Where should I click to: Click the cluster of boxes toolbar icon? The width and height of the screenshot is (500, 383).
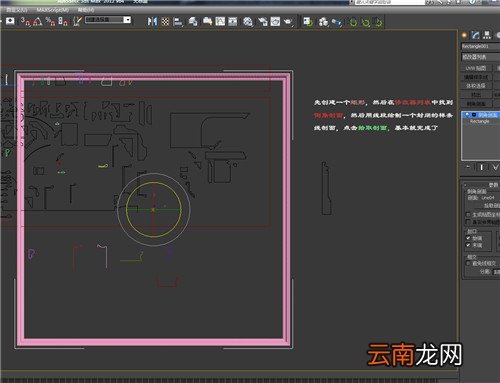(x=323, y=22)
